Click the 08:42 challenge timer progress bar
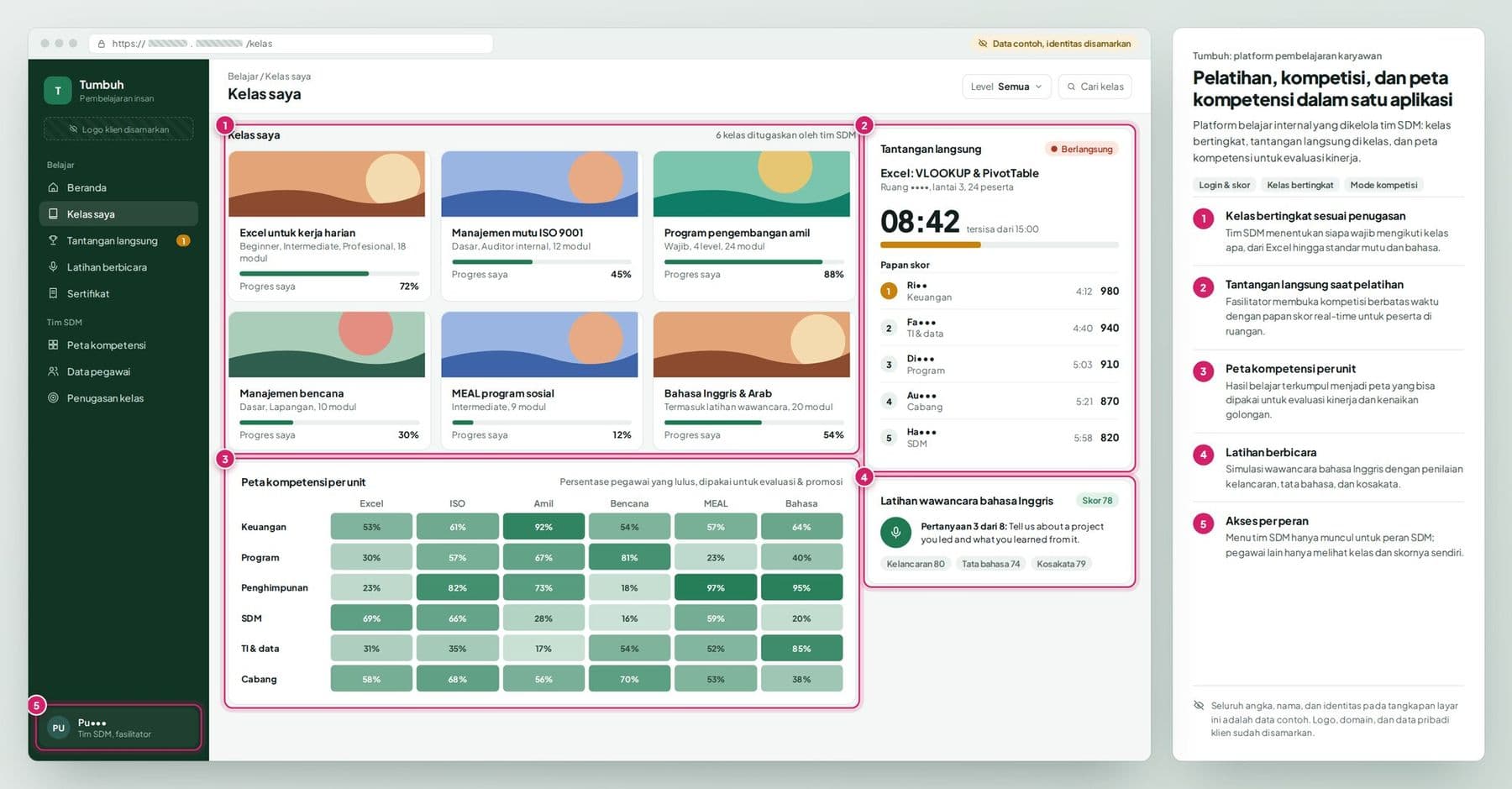1512x789 pixels. (x=1000, y=245)
